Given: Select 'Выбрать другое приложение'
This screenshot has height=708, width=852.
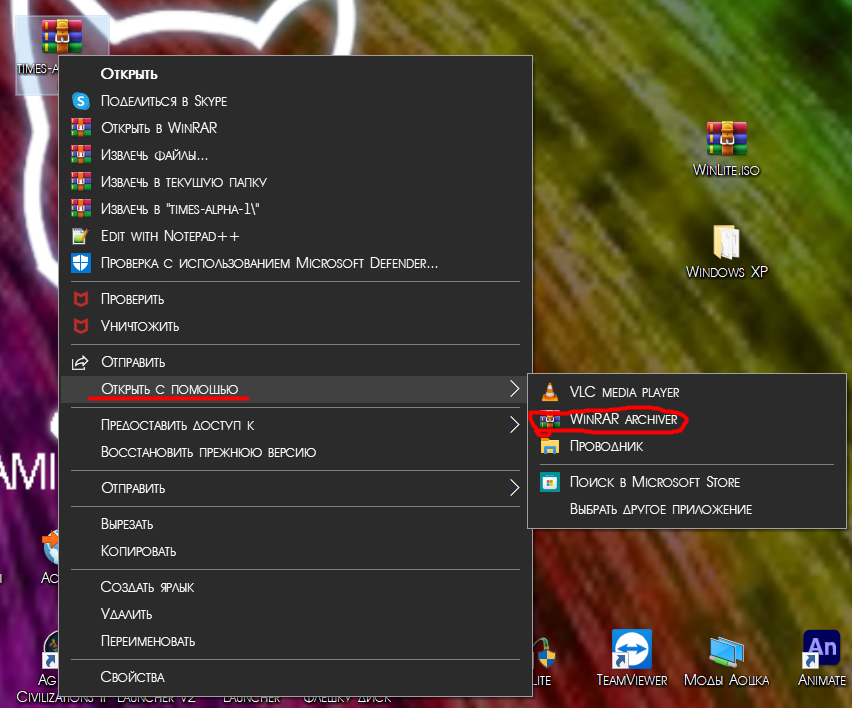Looking at the screenshot, I should (x=687, y=509).
